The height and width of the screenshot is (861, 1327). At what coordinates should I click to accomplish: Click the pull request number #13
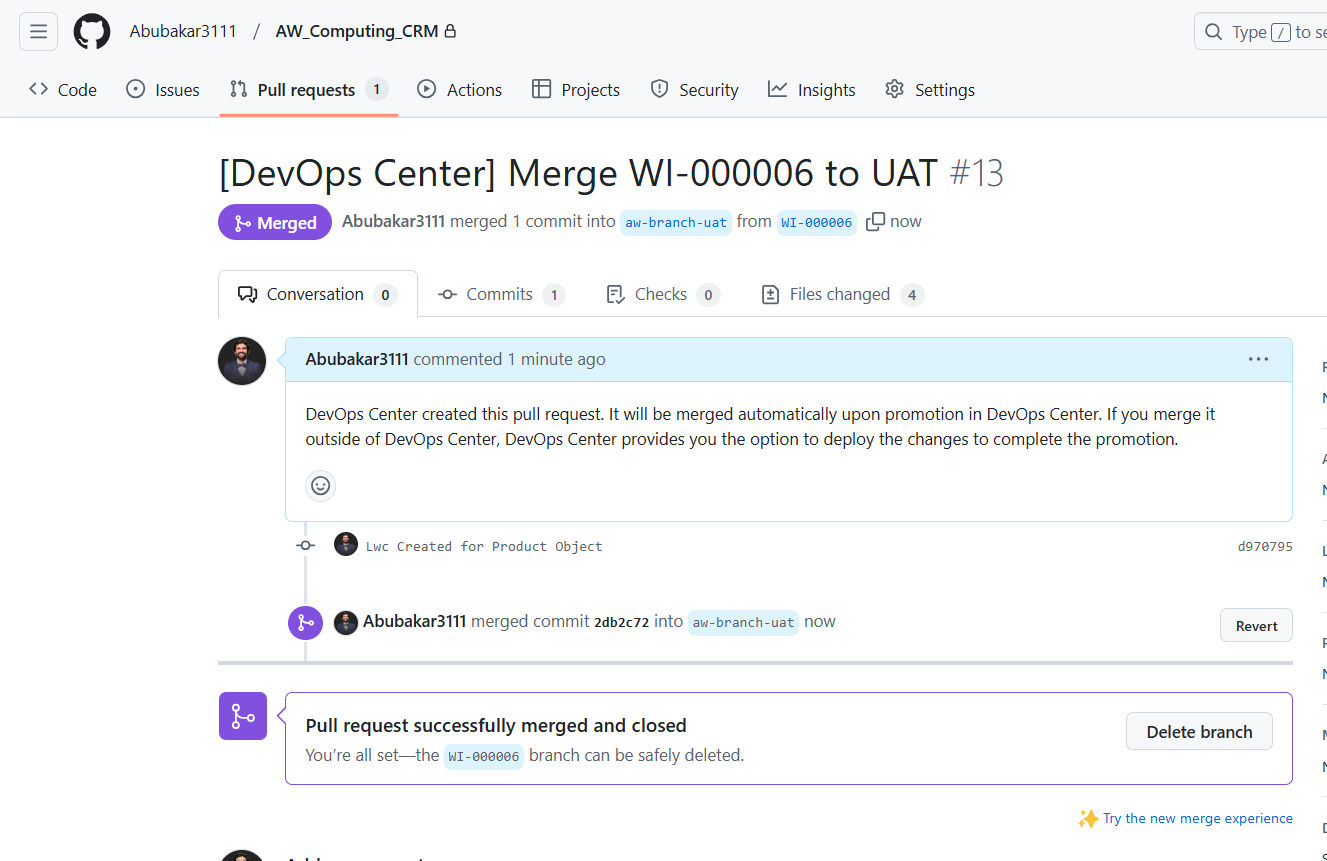click(975, 173)
